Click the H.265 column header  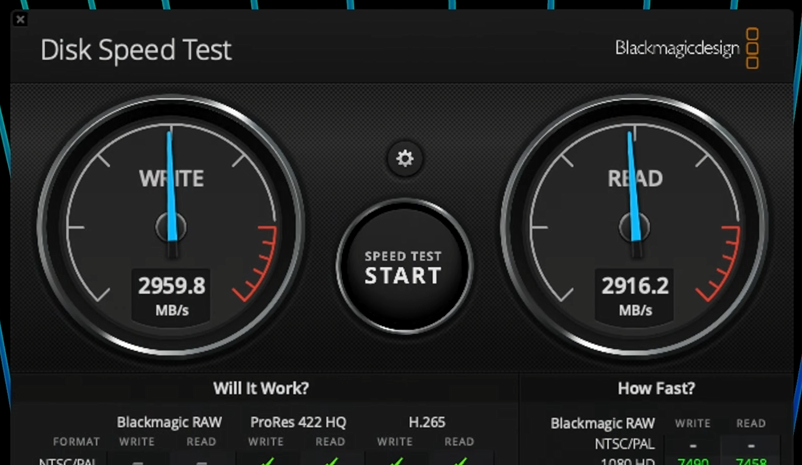tap(427, 422)
